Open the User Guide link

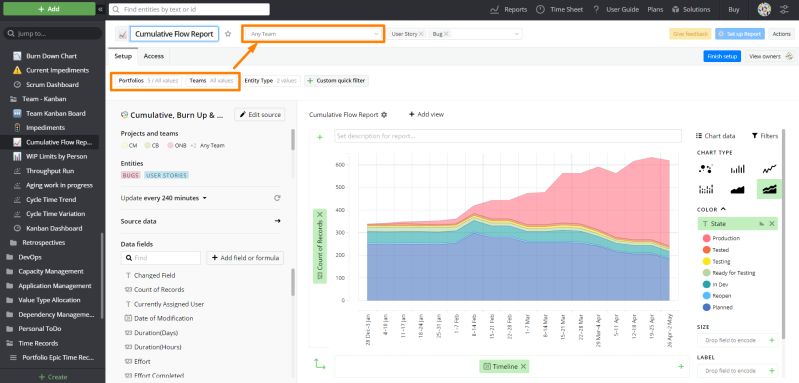click(x=616, y=9)
